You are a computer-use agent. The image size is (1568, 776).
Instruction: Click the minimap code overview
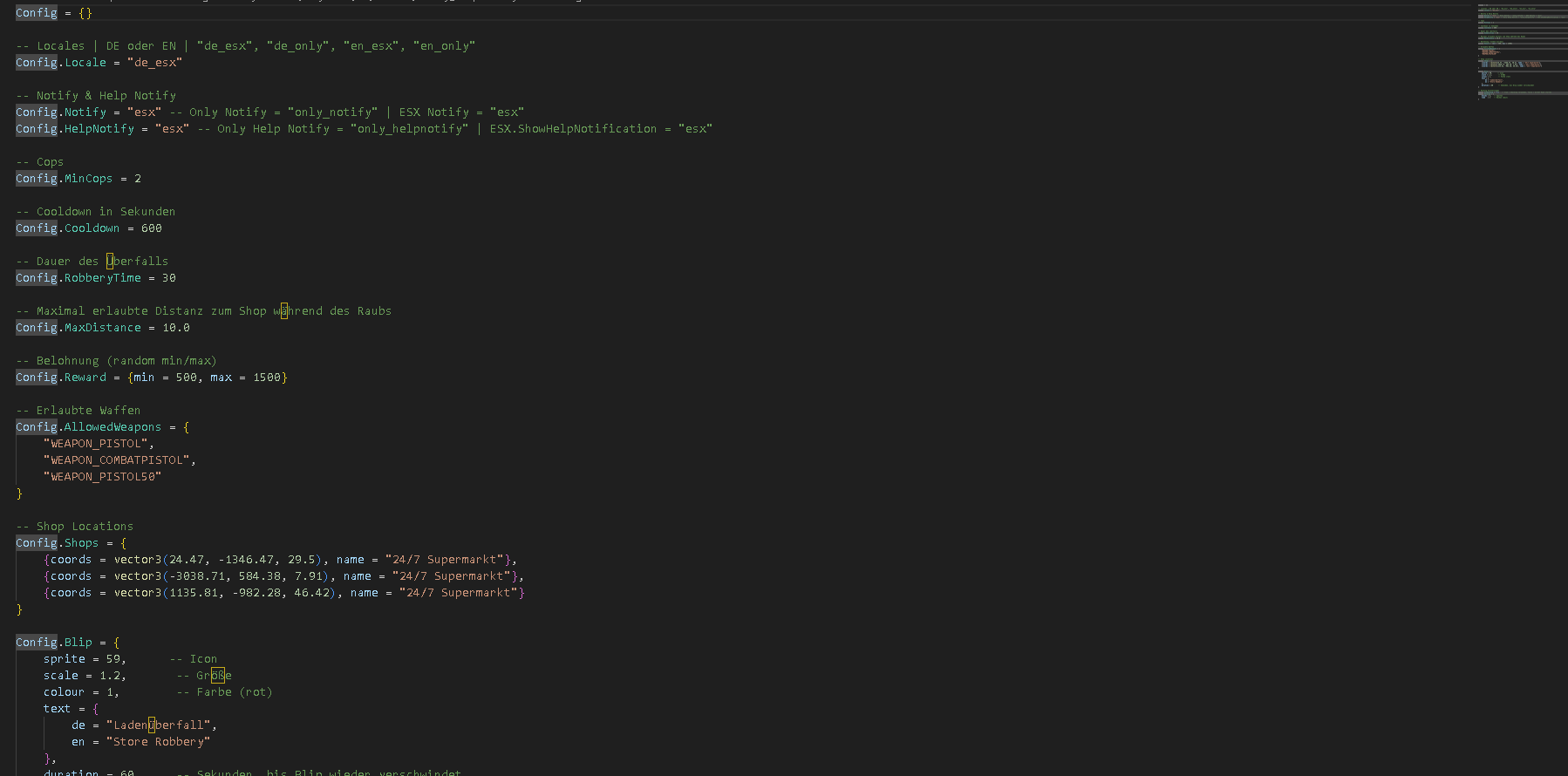[x=1522, y=52]
